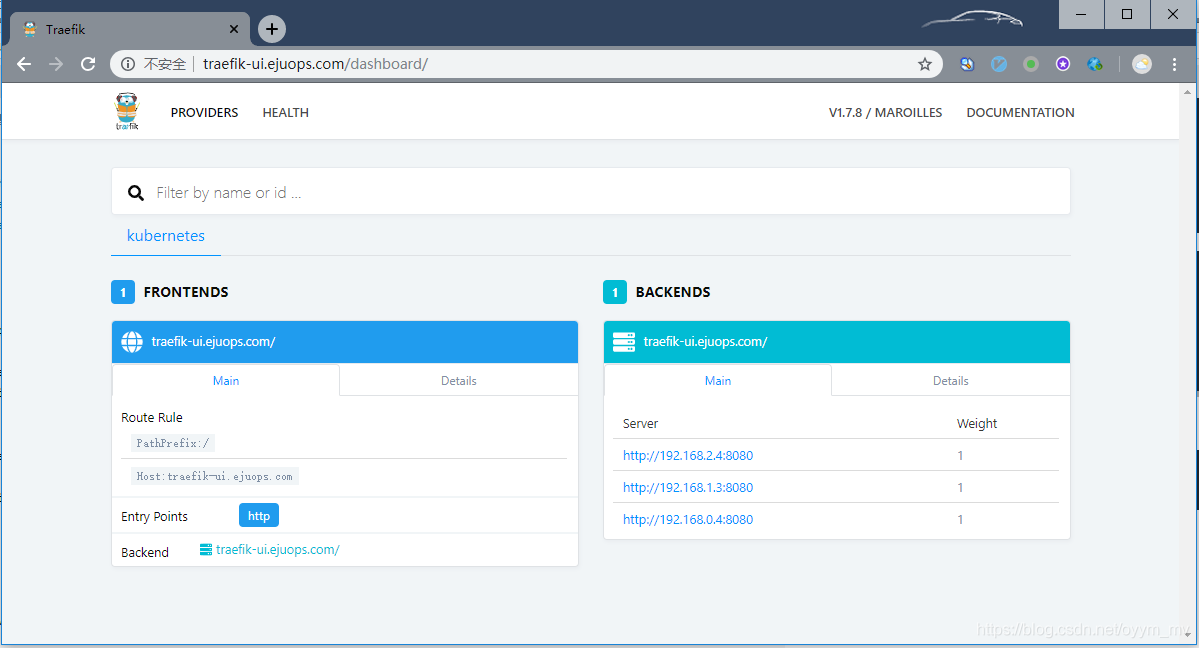The image size is (1199, 648).
Task: Click the Server column header
Action: coord(640,424)
